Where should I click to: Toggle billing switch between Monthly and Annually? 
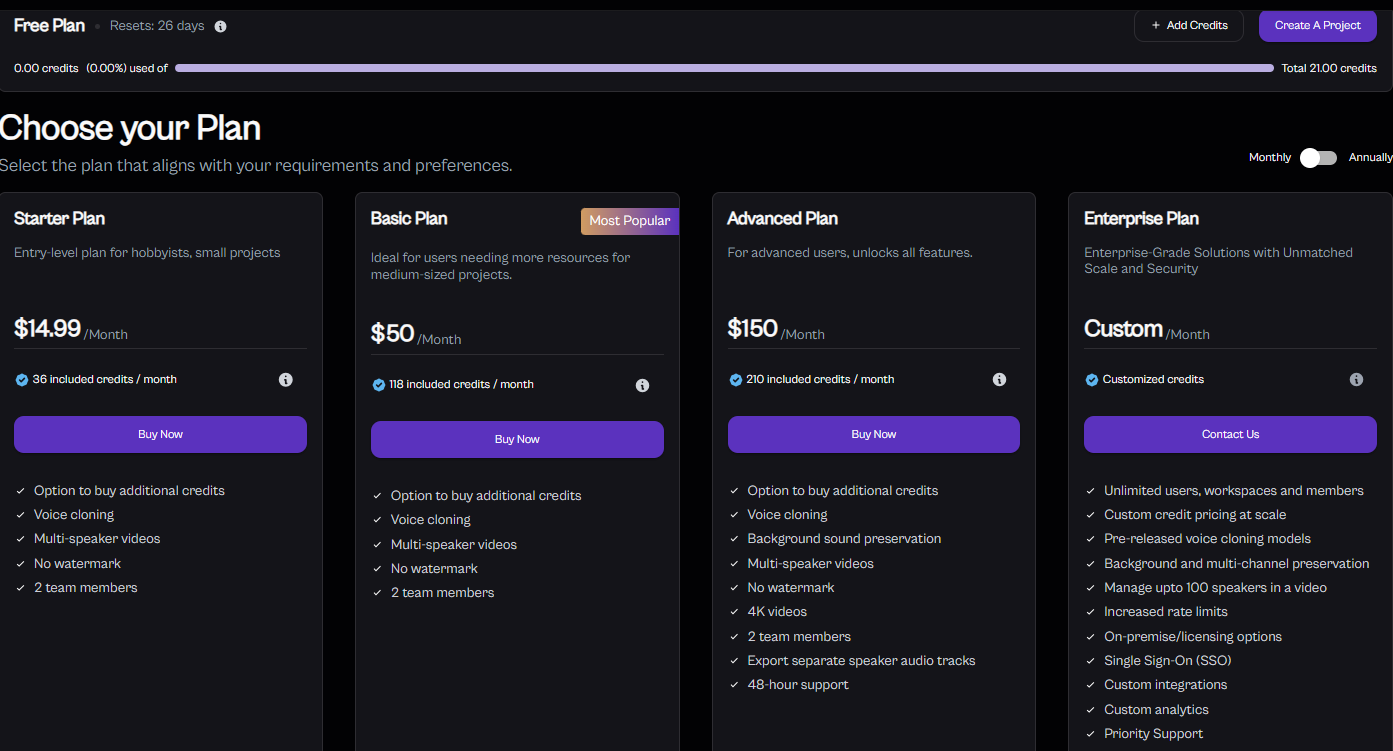[1318, 158]
